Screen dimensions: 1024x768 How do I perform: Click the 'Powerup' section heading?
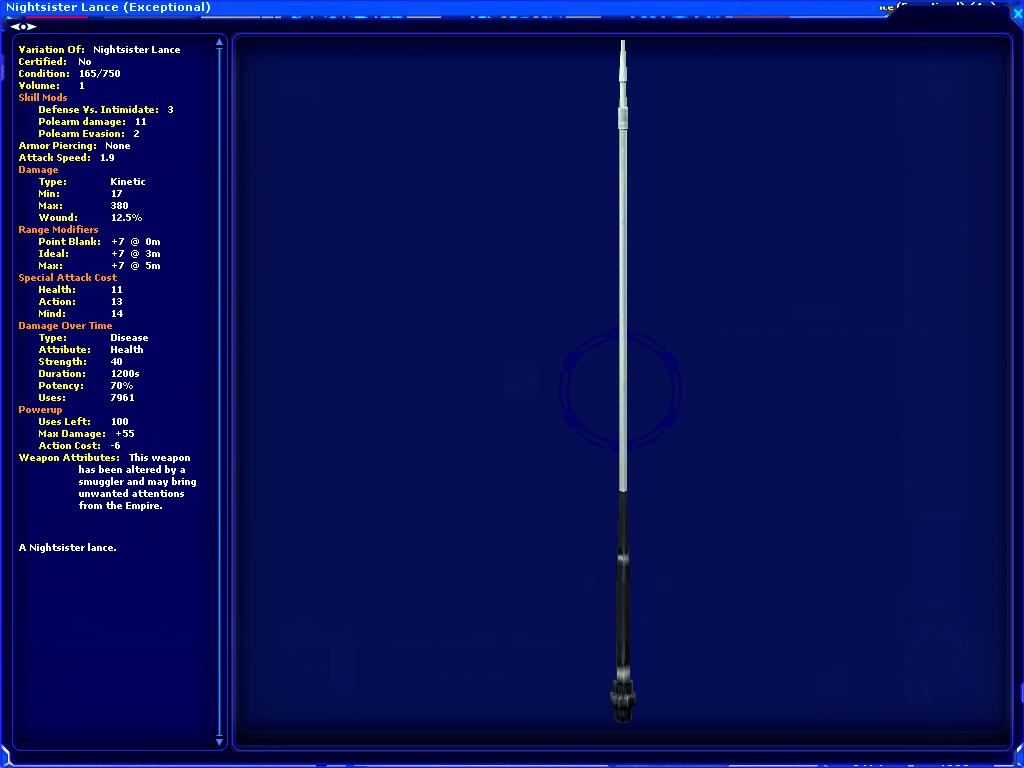tap(40, 409)
